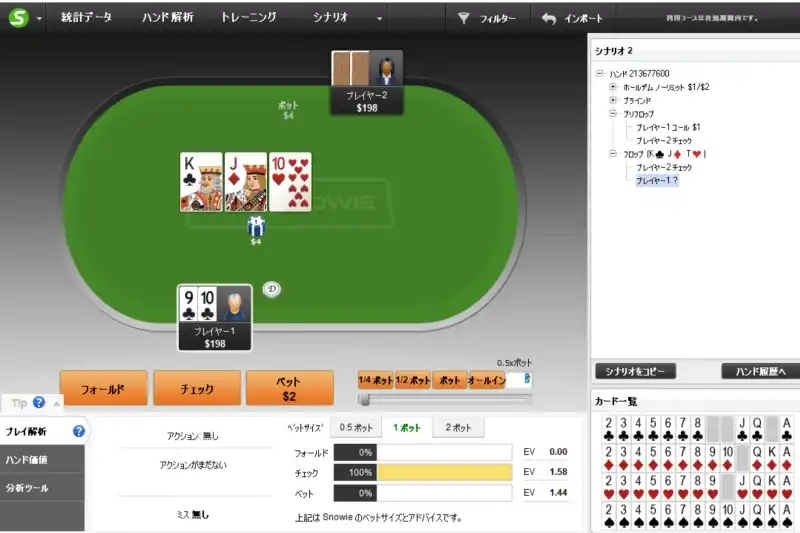This screenshot has height=533, width=800.
Task: Open the 統計データ menu
Action: click(x=86, y=17)
